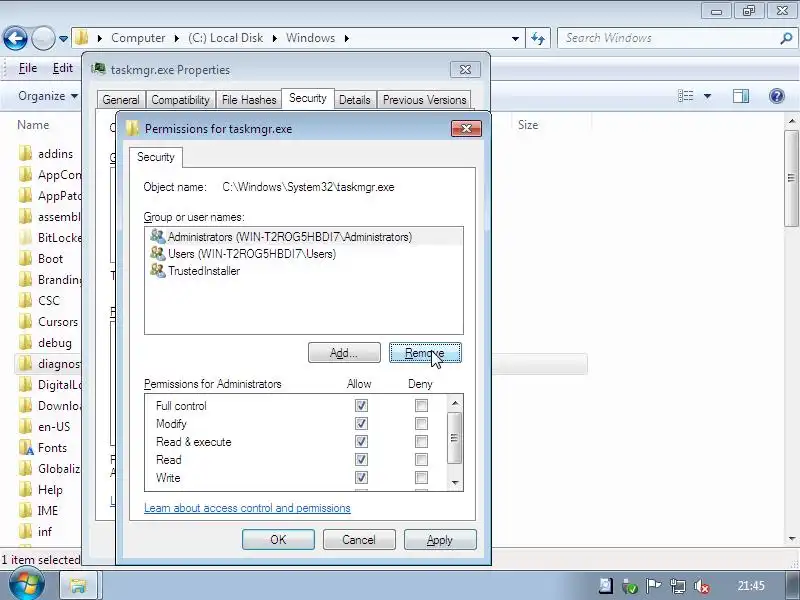Switch to the Compatibility tab

[x=181, y=99]
